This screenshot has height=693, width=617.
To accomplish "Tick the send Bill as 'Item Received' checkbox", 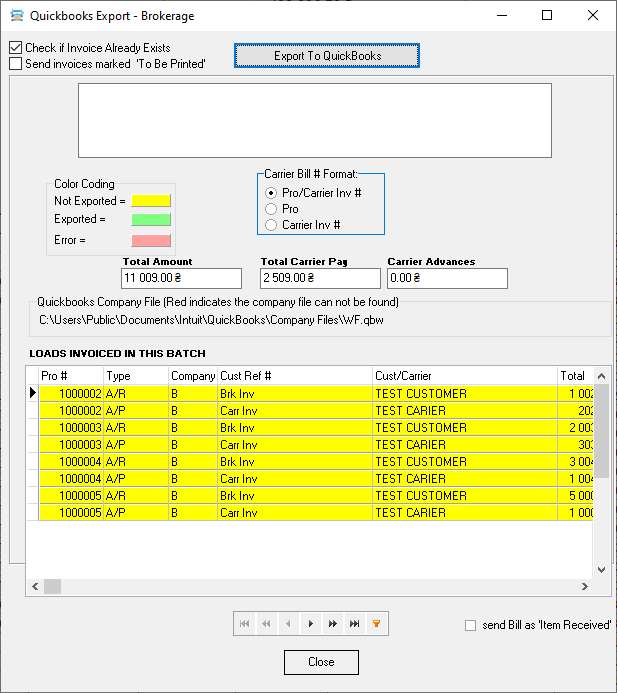I will click(x=471, y=626).
